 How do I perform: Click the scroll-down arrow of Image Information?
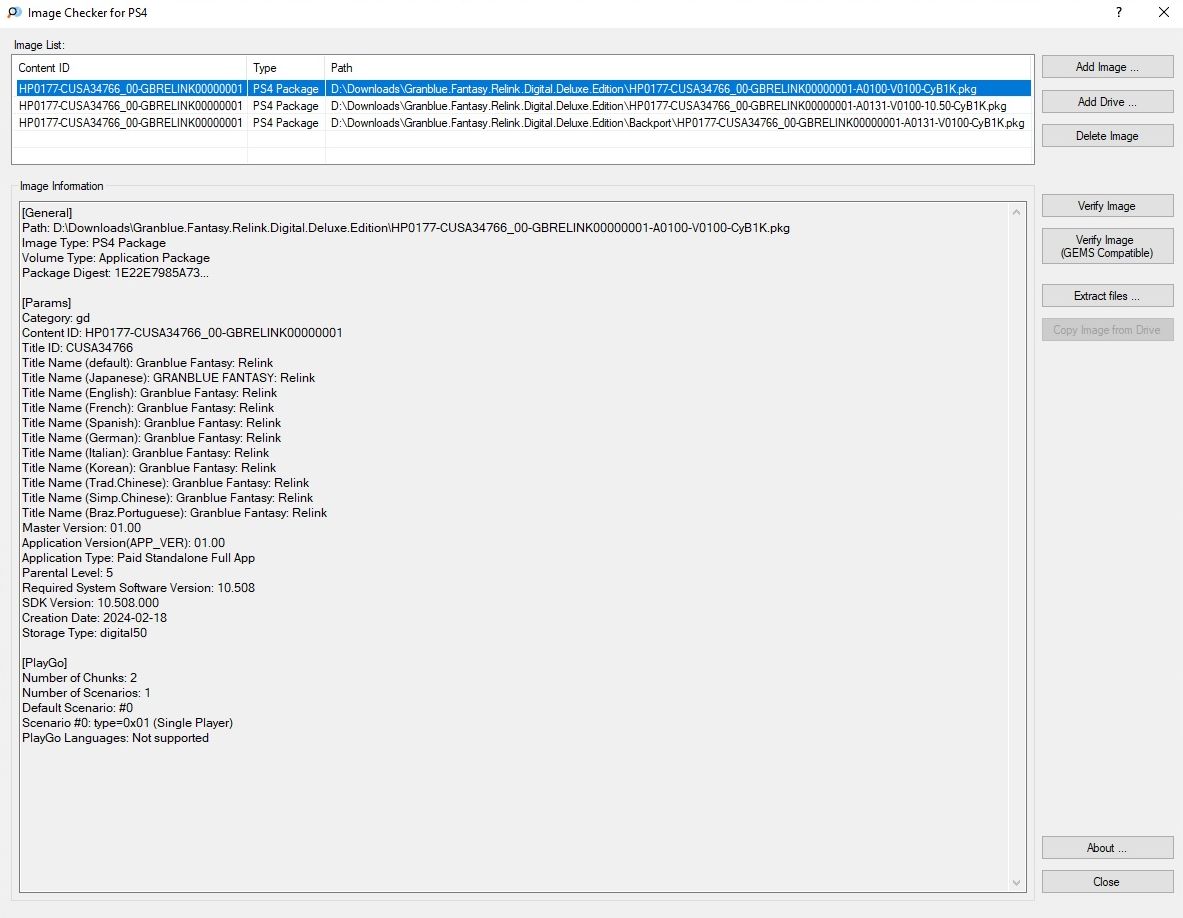tap(1016, 882)
